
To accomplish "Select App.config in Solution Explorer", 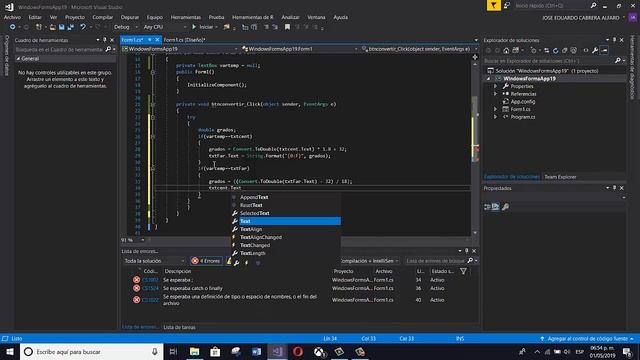I will coord(522,102).
